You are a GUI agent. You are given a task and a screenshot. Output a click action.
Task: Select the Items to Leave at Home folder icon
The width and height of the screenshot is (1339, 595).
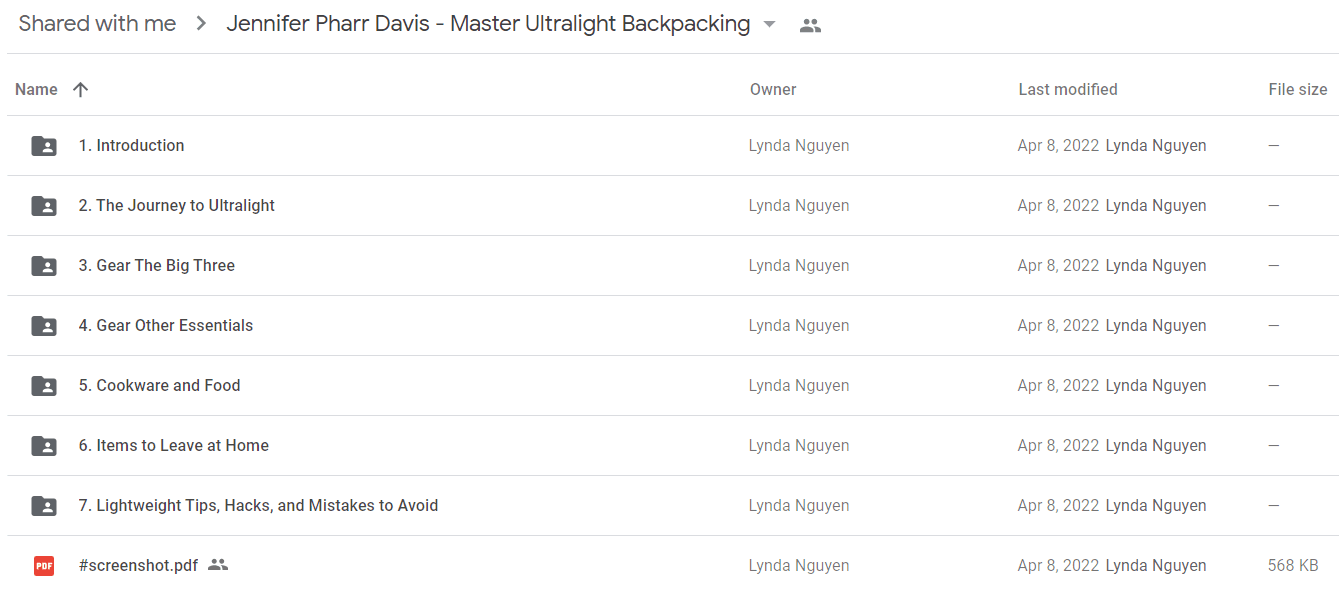44,446
